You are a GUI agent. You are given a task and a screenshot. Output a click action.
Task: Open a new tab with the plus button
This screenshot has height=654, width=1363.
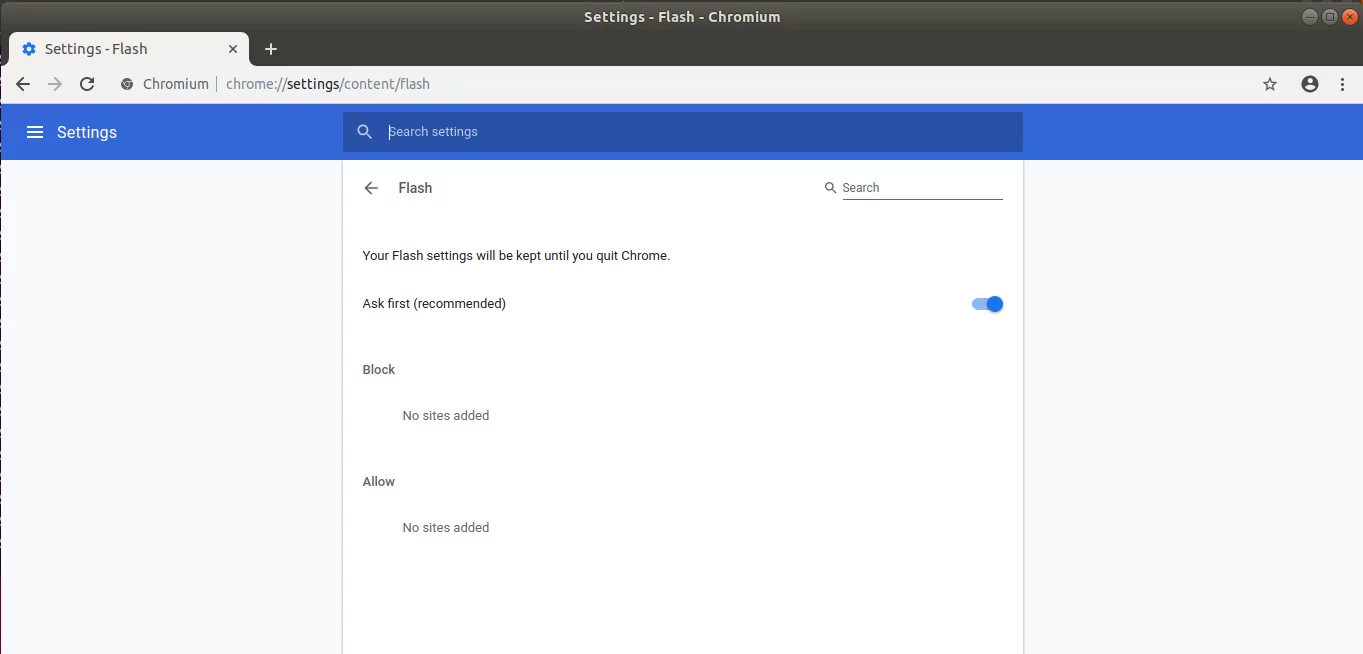pyautogui.click(x=270, y=49)
